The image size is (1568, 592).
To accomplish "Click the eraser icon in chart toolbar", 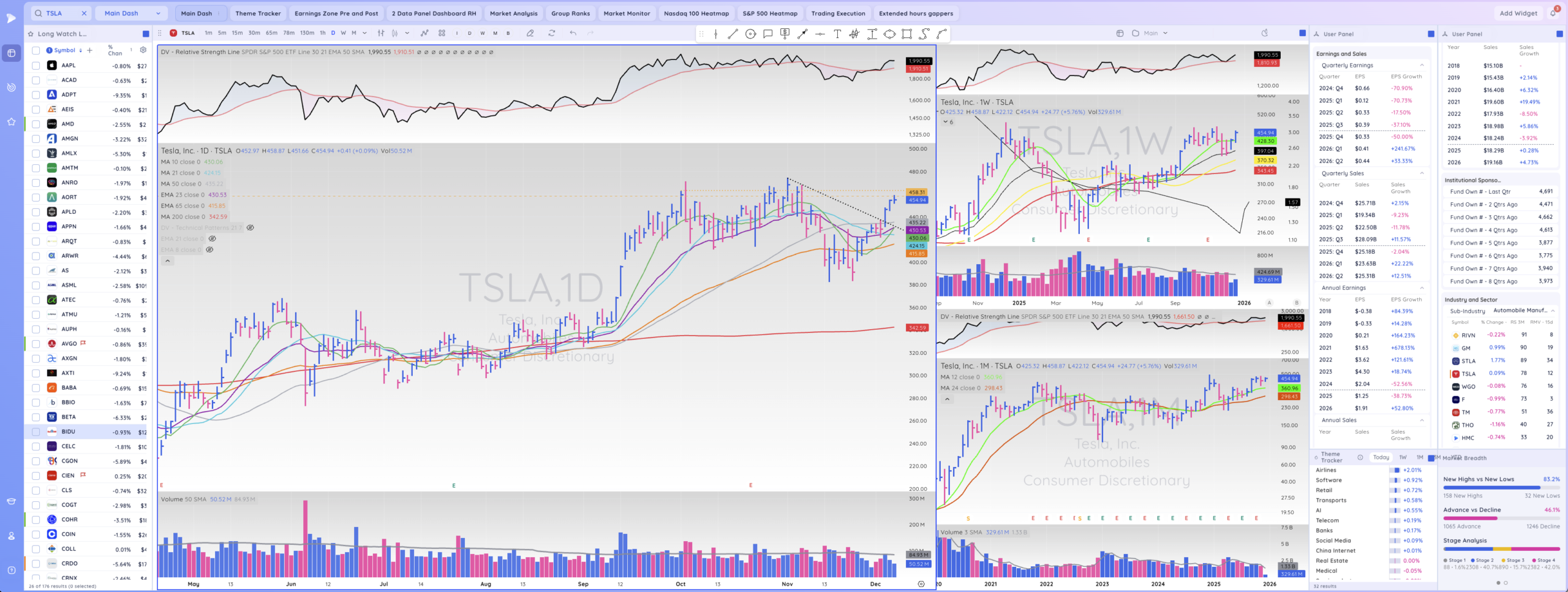I will point(530,33).
